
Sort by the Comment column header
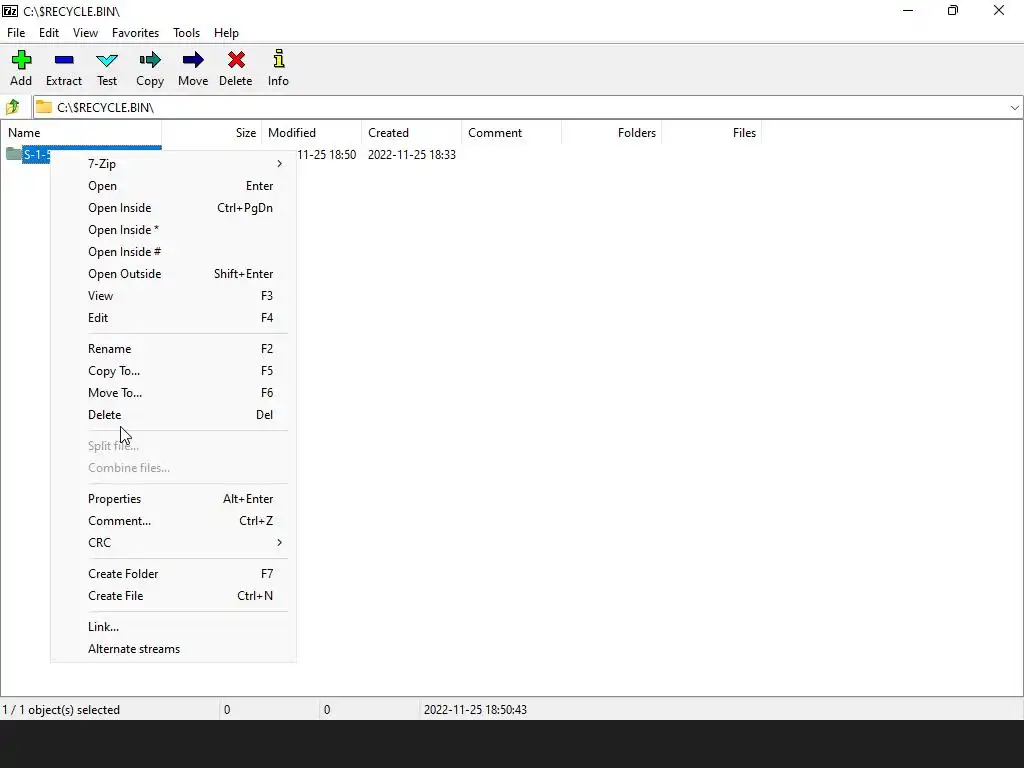point(511,133)
